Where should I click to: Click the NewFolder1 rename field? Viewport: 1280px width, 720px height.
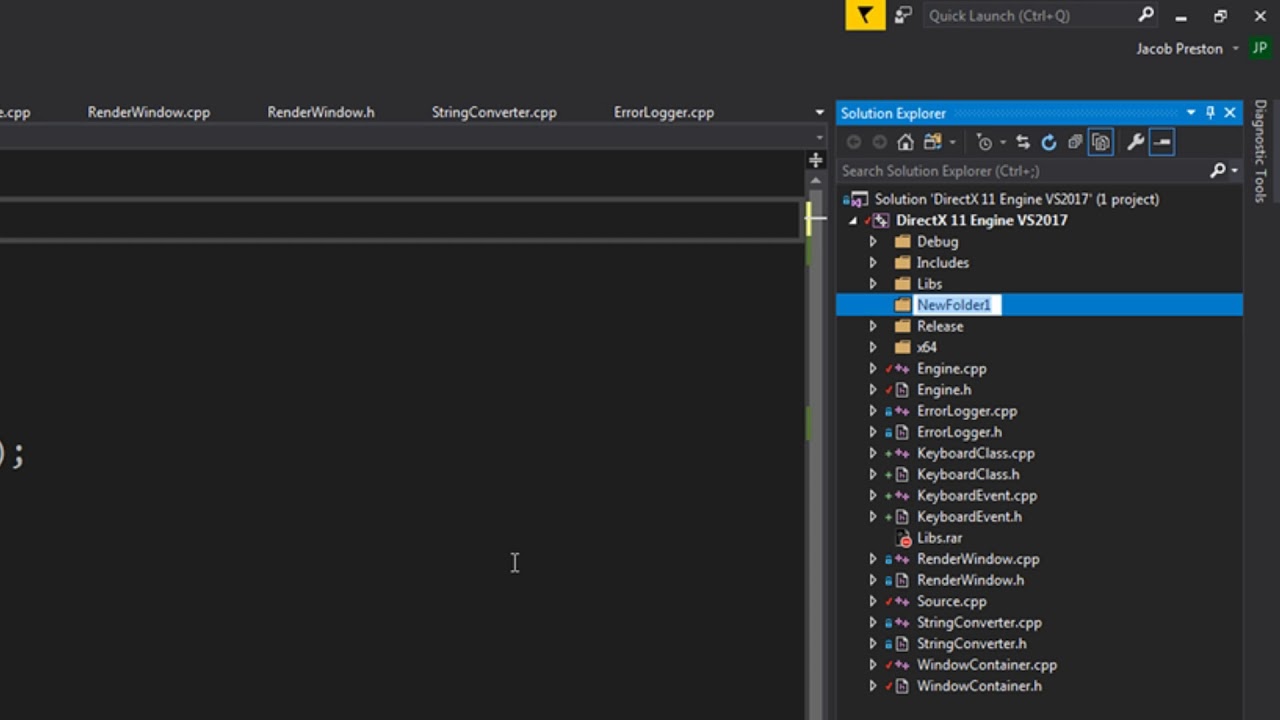tap(958, 305)
